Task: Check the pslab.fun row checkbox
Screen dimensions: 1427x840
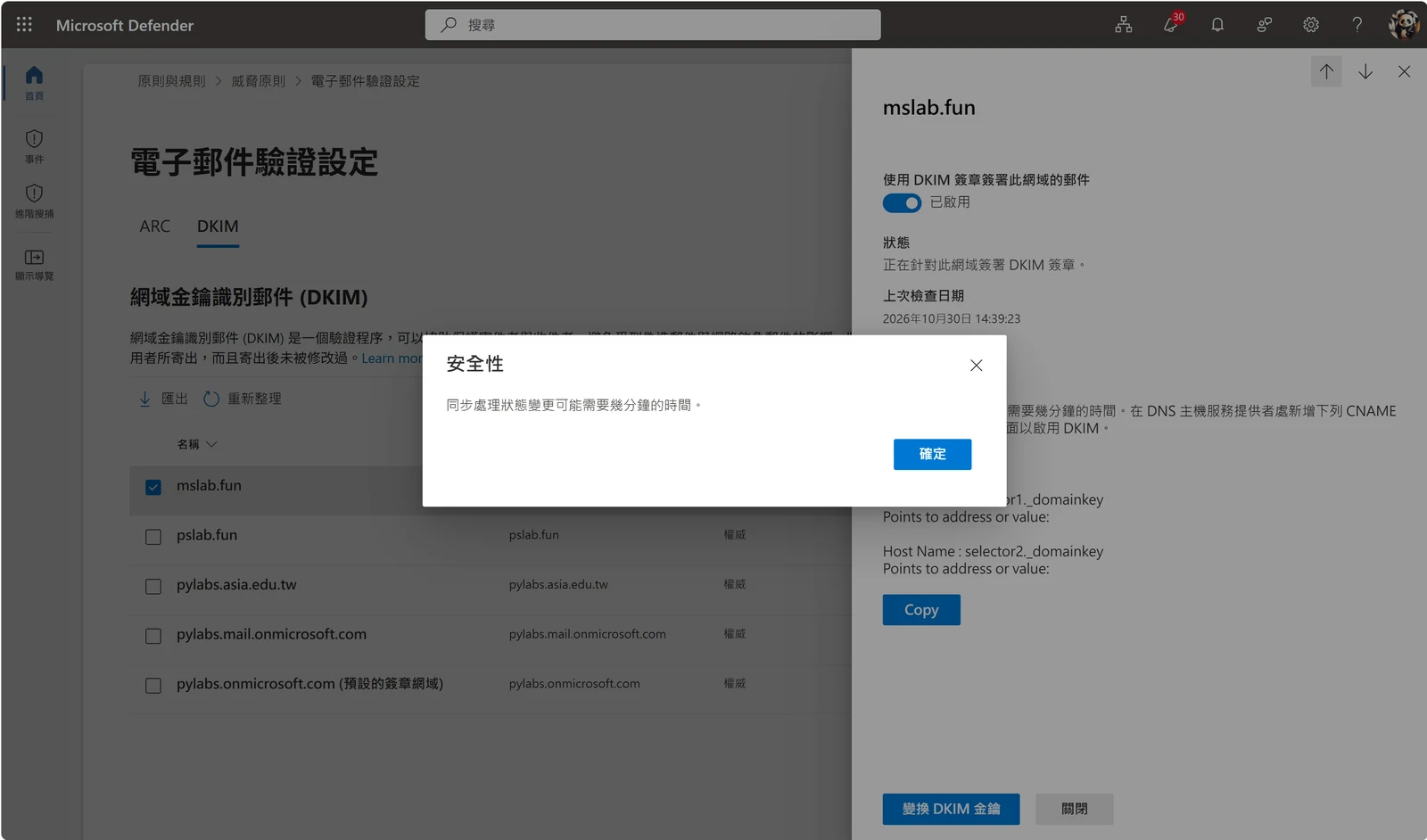Action: pyautogui.click(x=153, y=537)
